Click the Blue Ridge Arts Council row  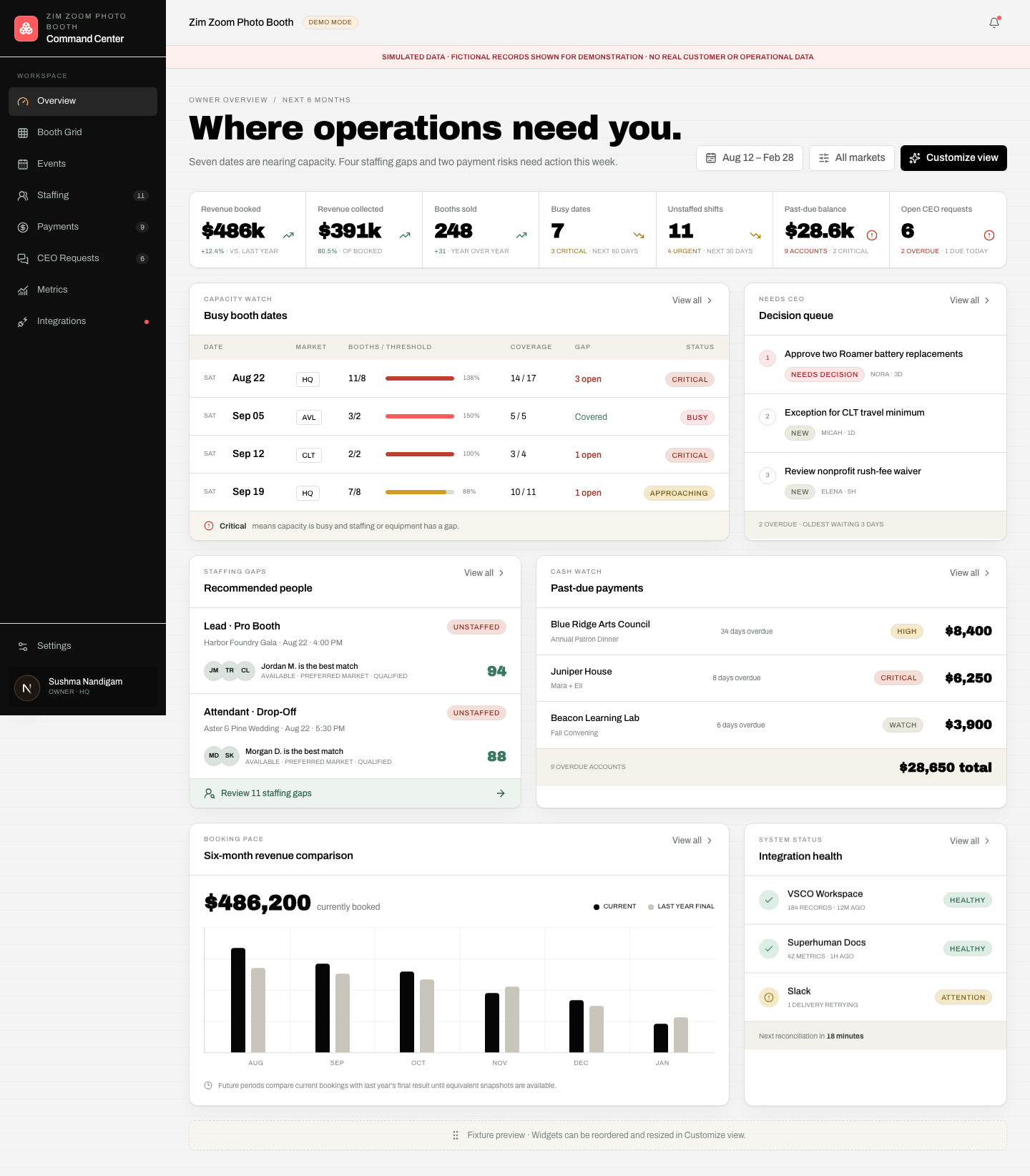tap(771, 632)
